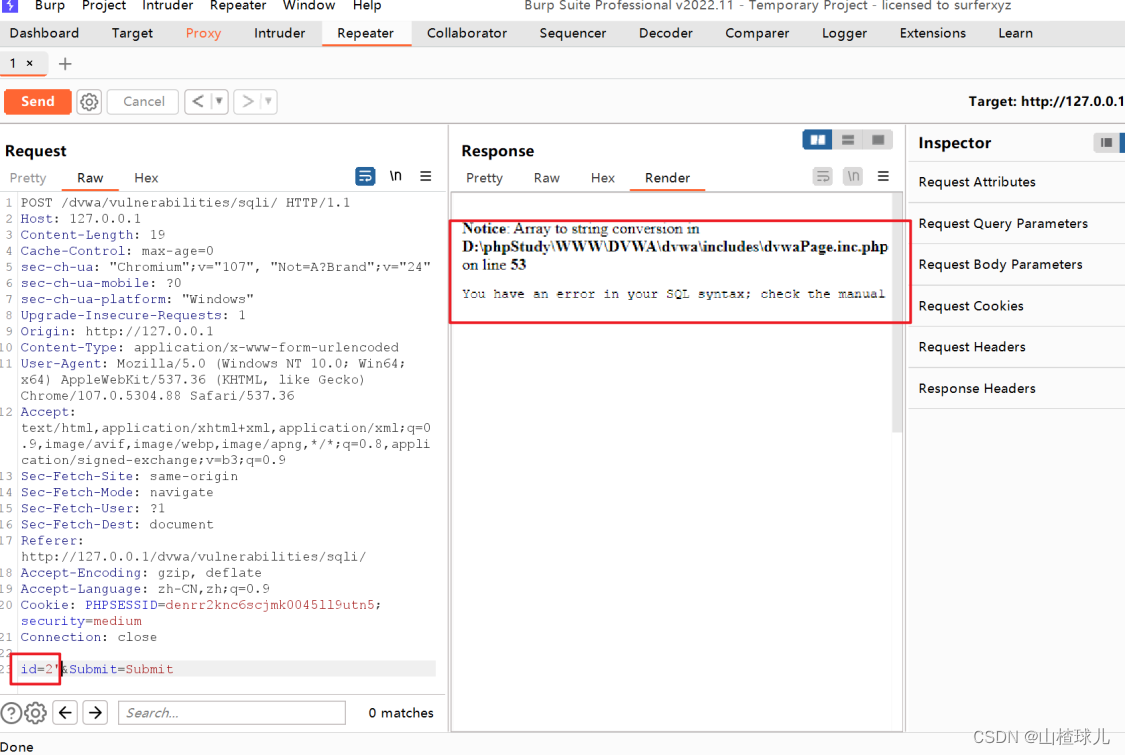This screenshot has width=1125, height=755.
Task: Go to next request in history
Action: (248, 101)
